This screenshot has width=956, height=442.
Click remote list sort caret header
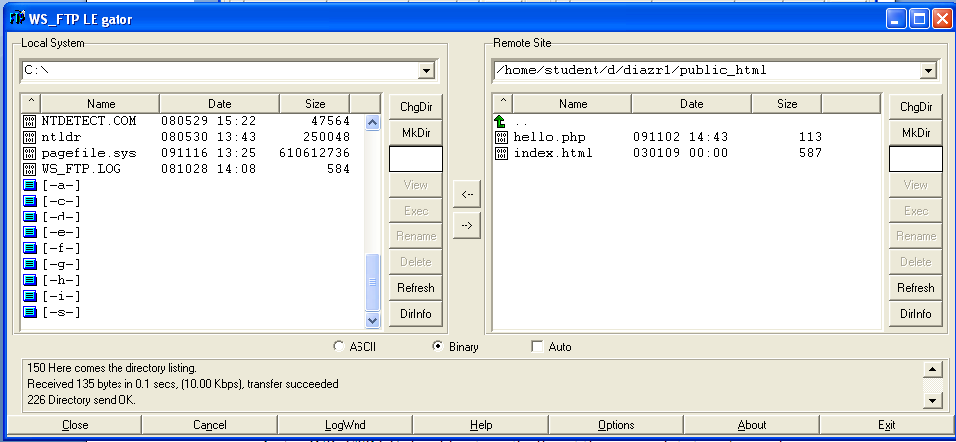click(502, 103)
